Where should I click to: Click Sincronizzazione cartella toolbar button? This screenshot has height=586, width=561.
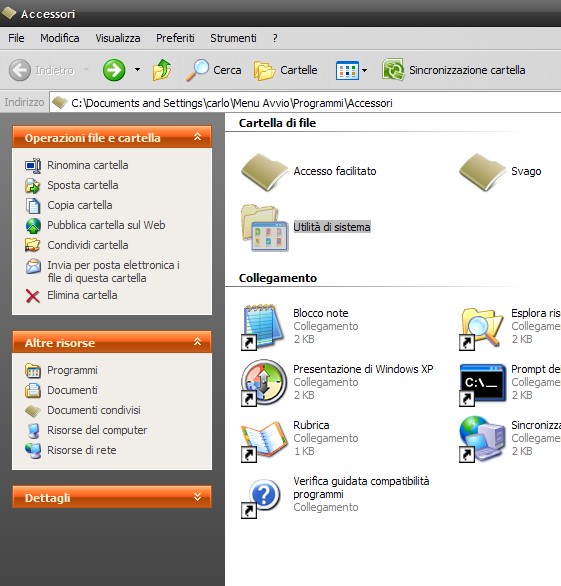(453, 70)
